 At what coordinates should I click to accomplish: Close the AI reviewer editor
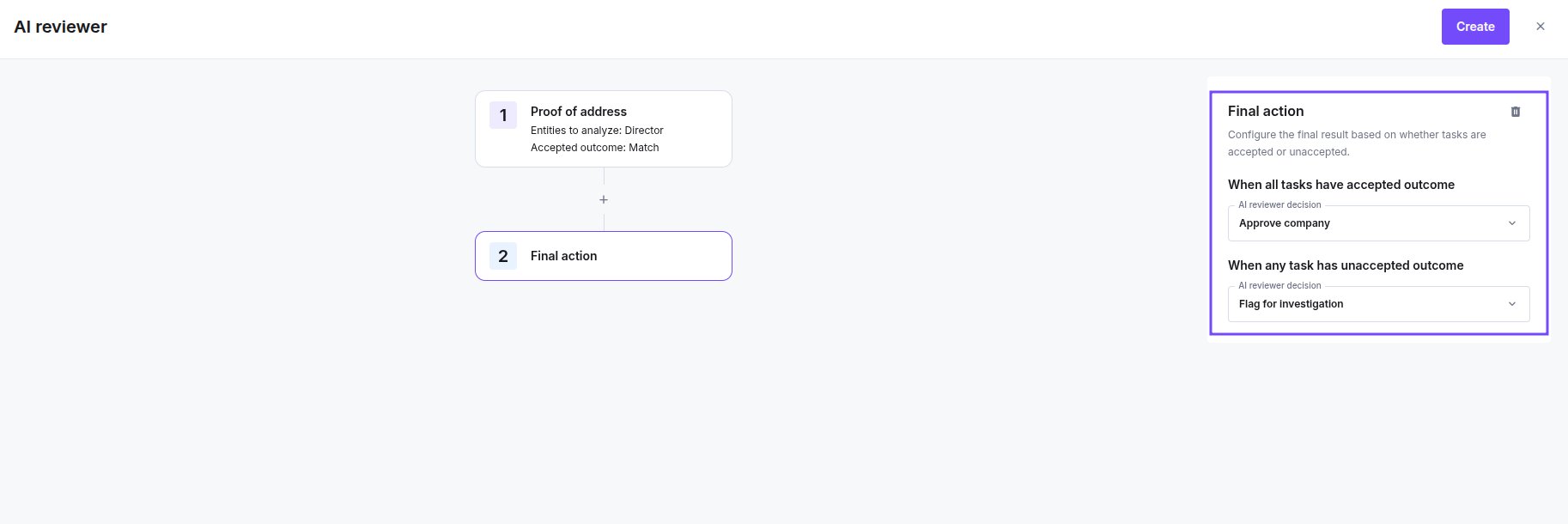(1541, 27)
